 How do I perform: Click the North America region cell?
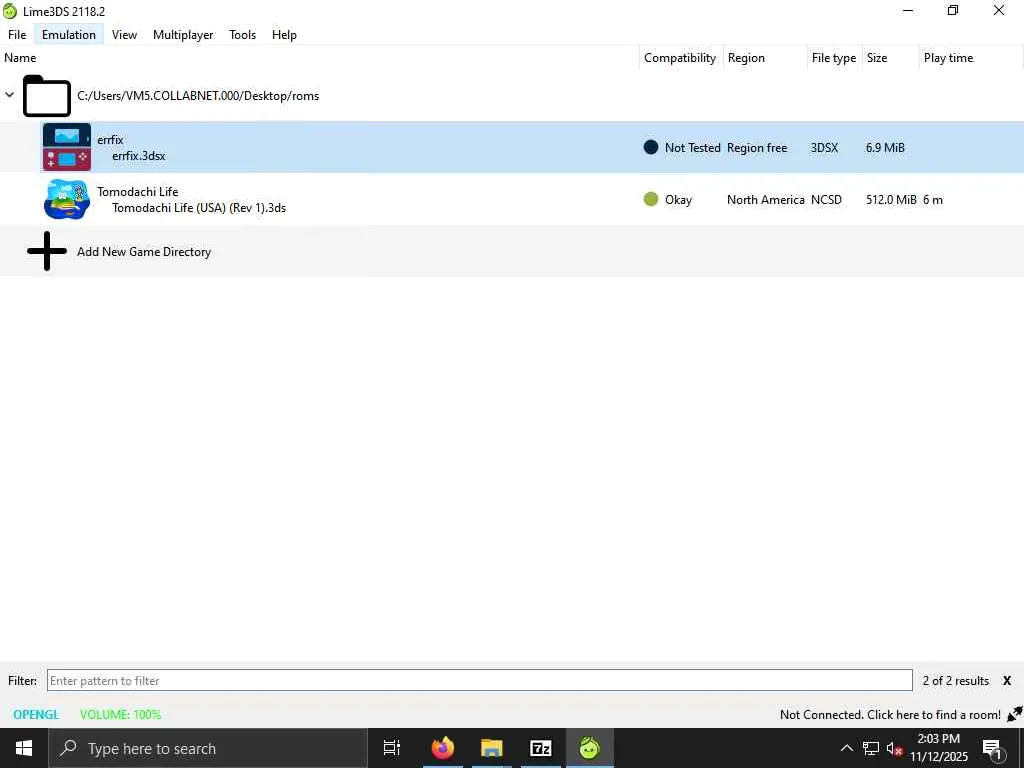(765, 200)
